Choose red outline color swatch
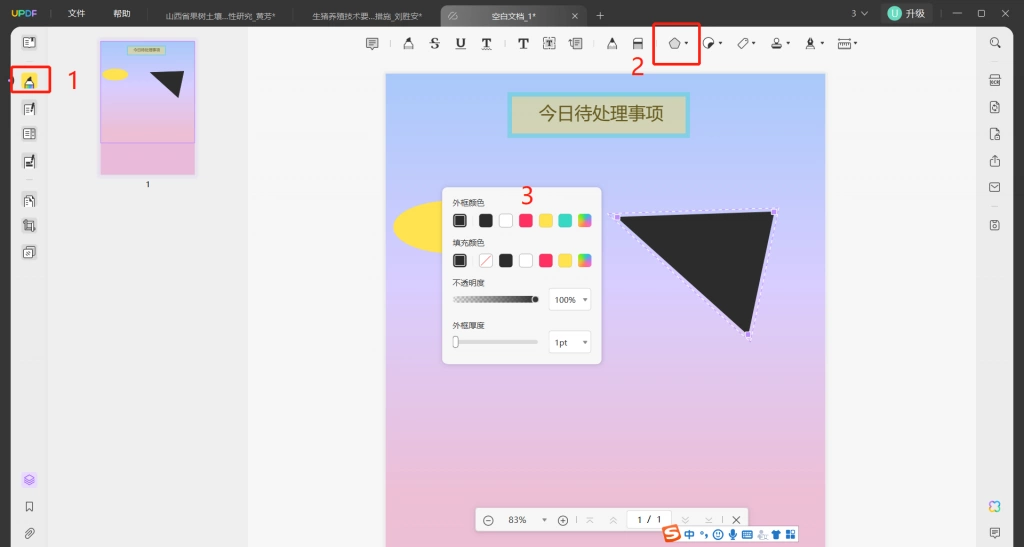1024x547 pixels. click(526, 221)
